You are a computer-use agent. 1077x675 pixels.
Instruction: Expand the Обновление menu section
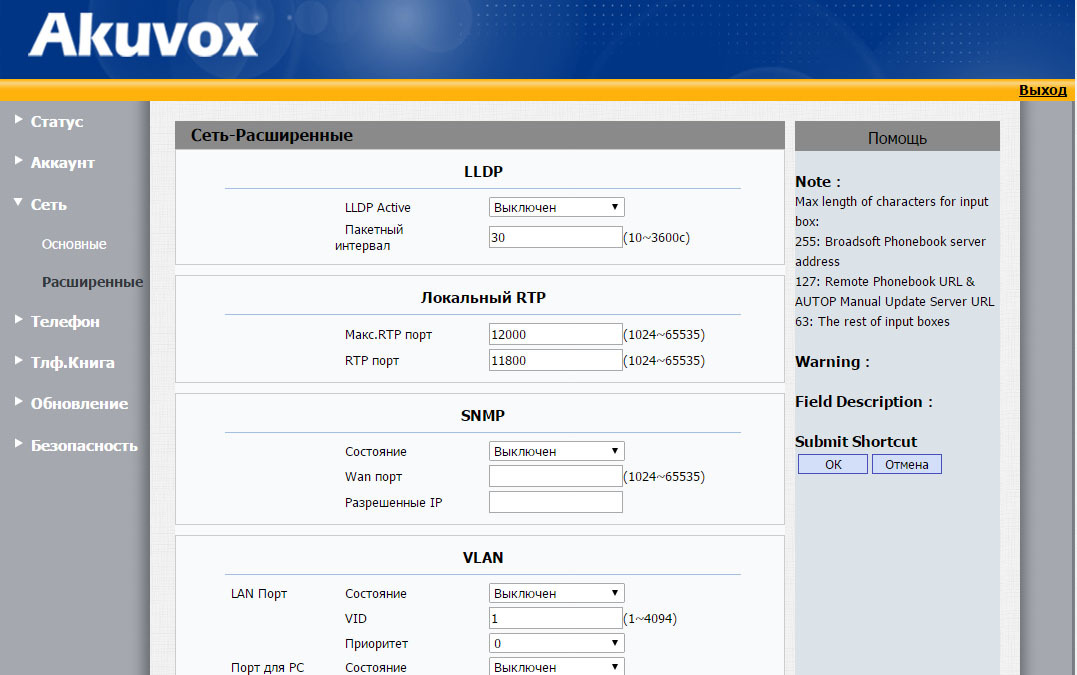tap(79, 404)
